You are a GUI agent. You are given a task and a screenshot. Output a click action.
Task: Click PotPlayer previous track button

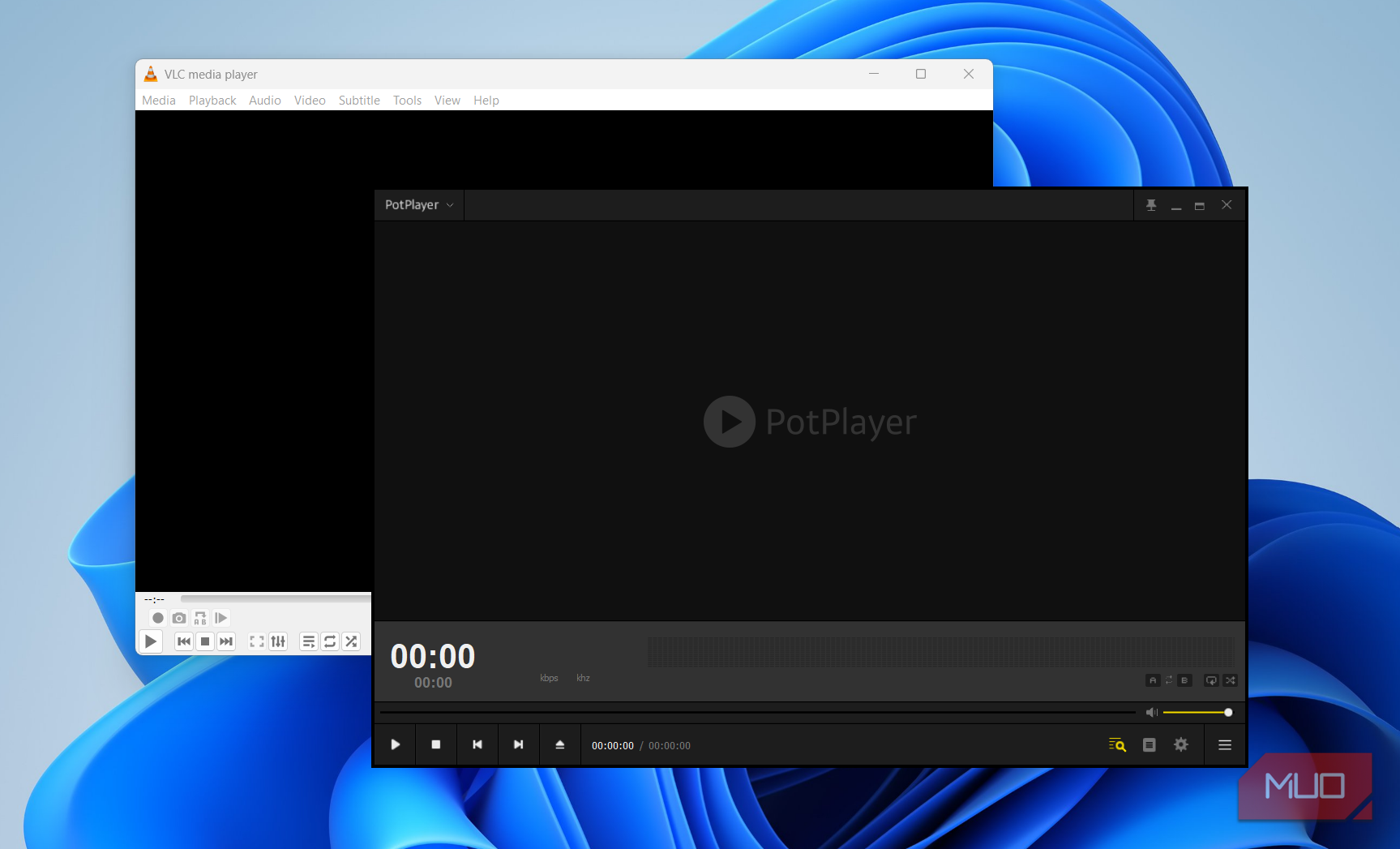(477, 744)
